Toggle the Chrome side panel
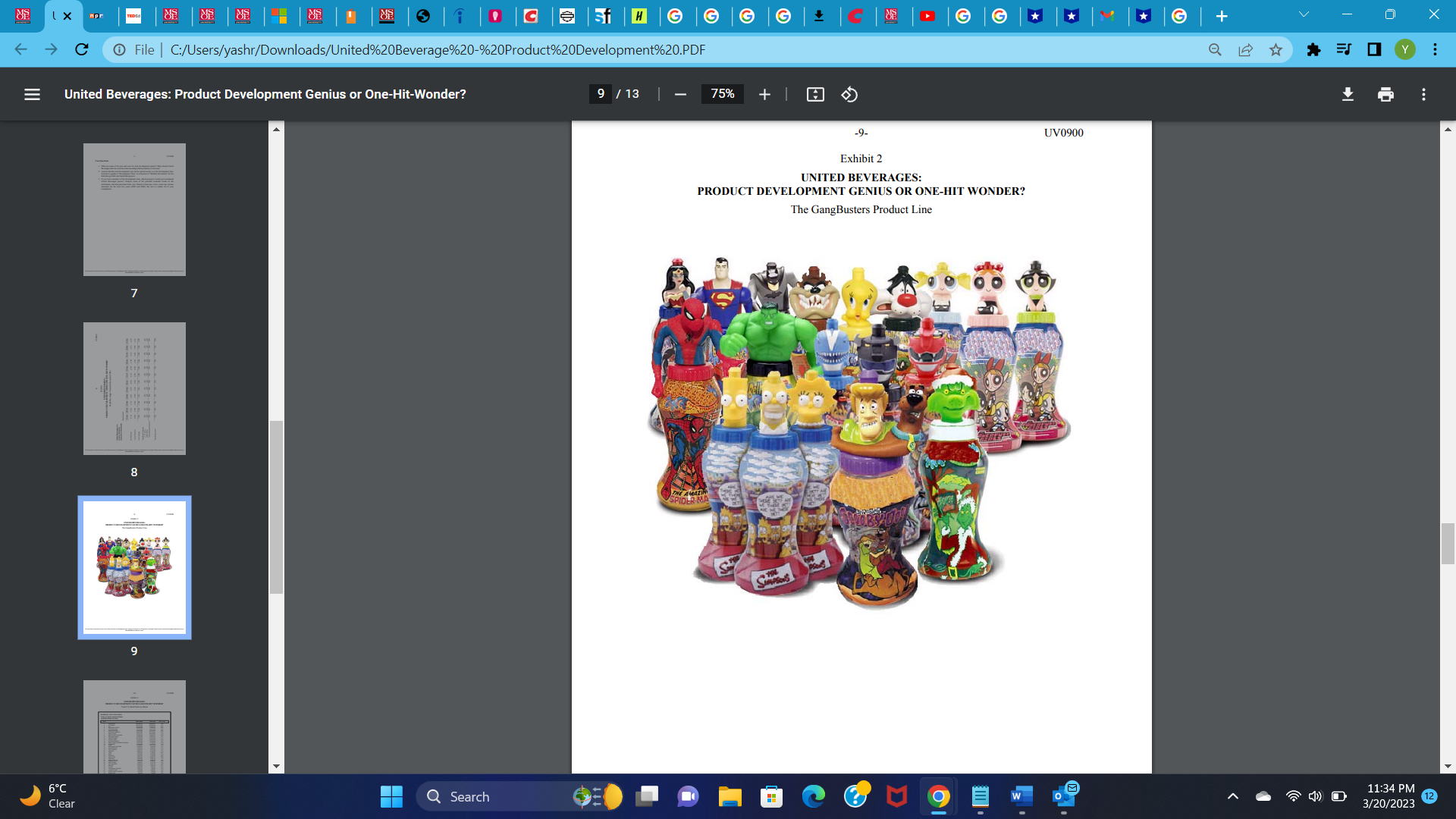Image resolution: width=1456 pixels, height=819 pixels. tap(1374, 49)
